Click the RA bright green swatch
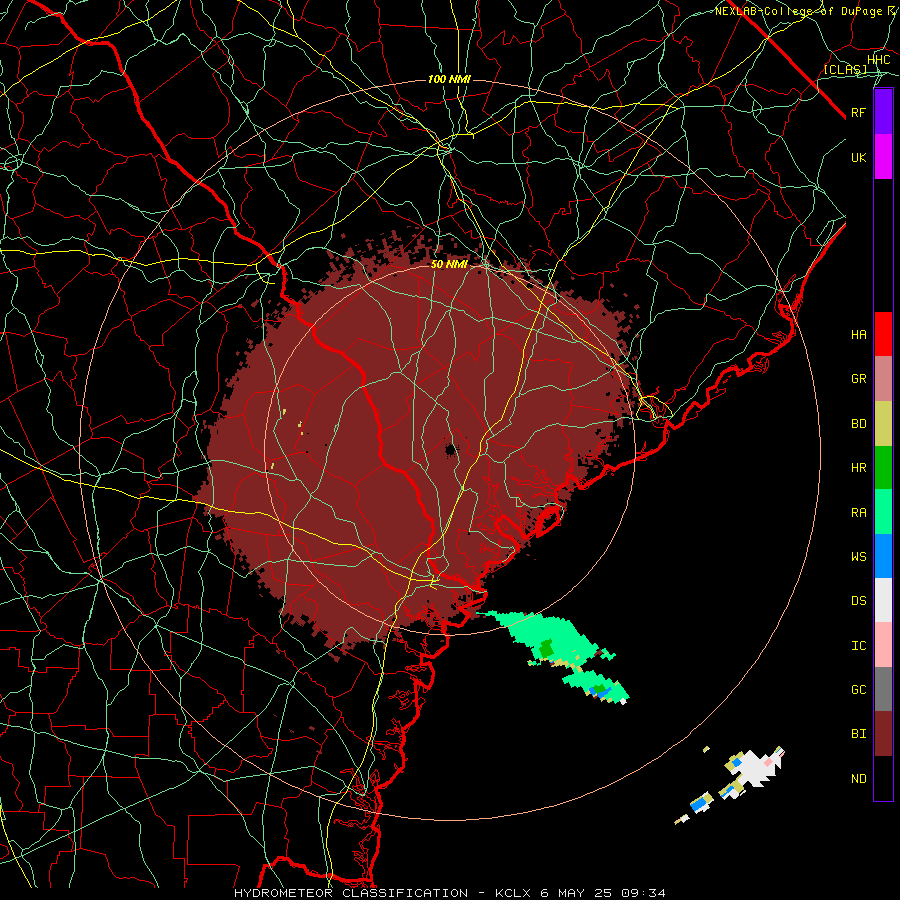This screenshot has width=900, height=900. 883,512
